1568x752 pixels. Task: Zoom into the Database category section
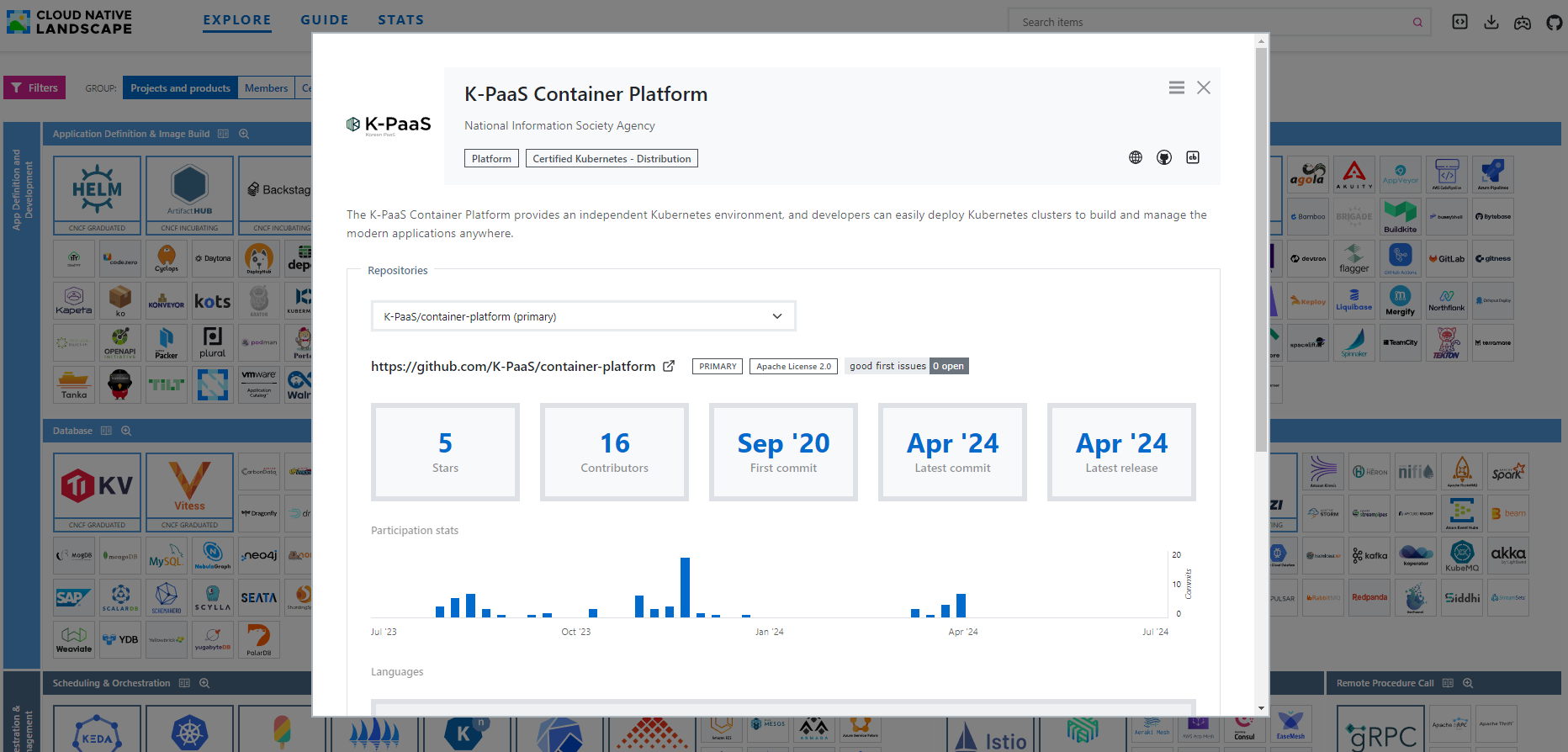coord(126,431)
